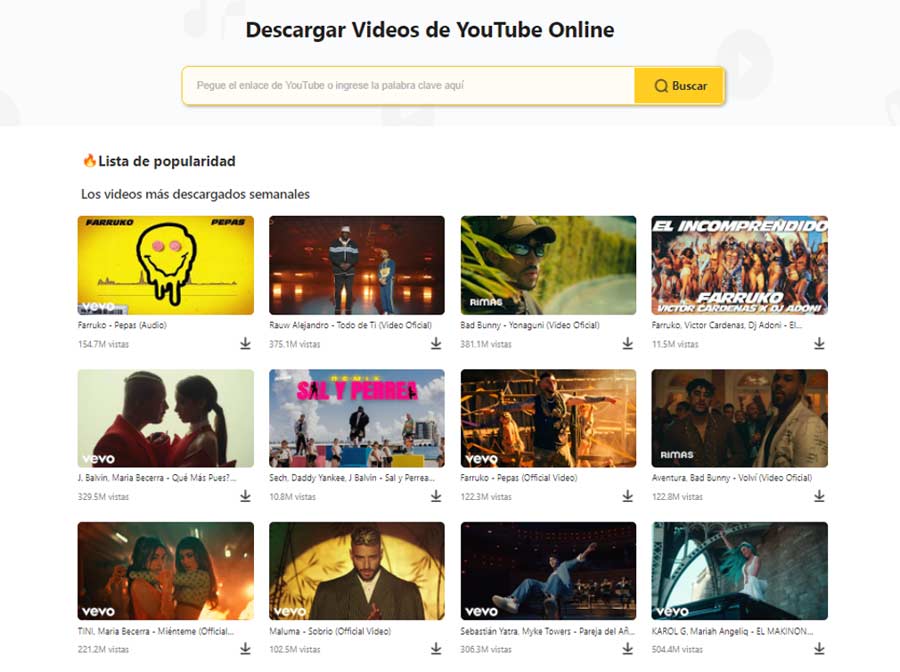Download Sech, Daddy Yankee Sal y Perrea
Screen dimensions: 900x672
[x=436, y=496]
